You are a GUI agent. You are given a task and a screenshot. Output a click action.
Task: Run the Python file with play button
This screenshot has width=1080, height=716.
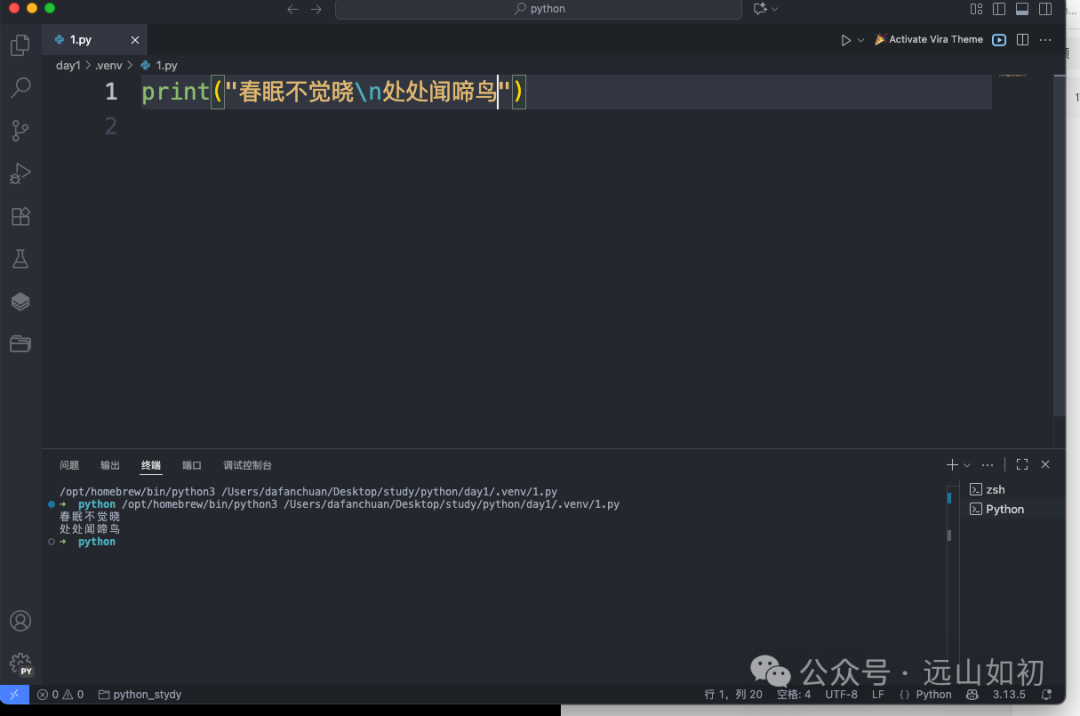846,40
